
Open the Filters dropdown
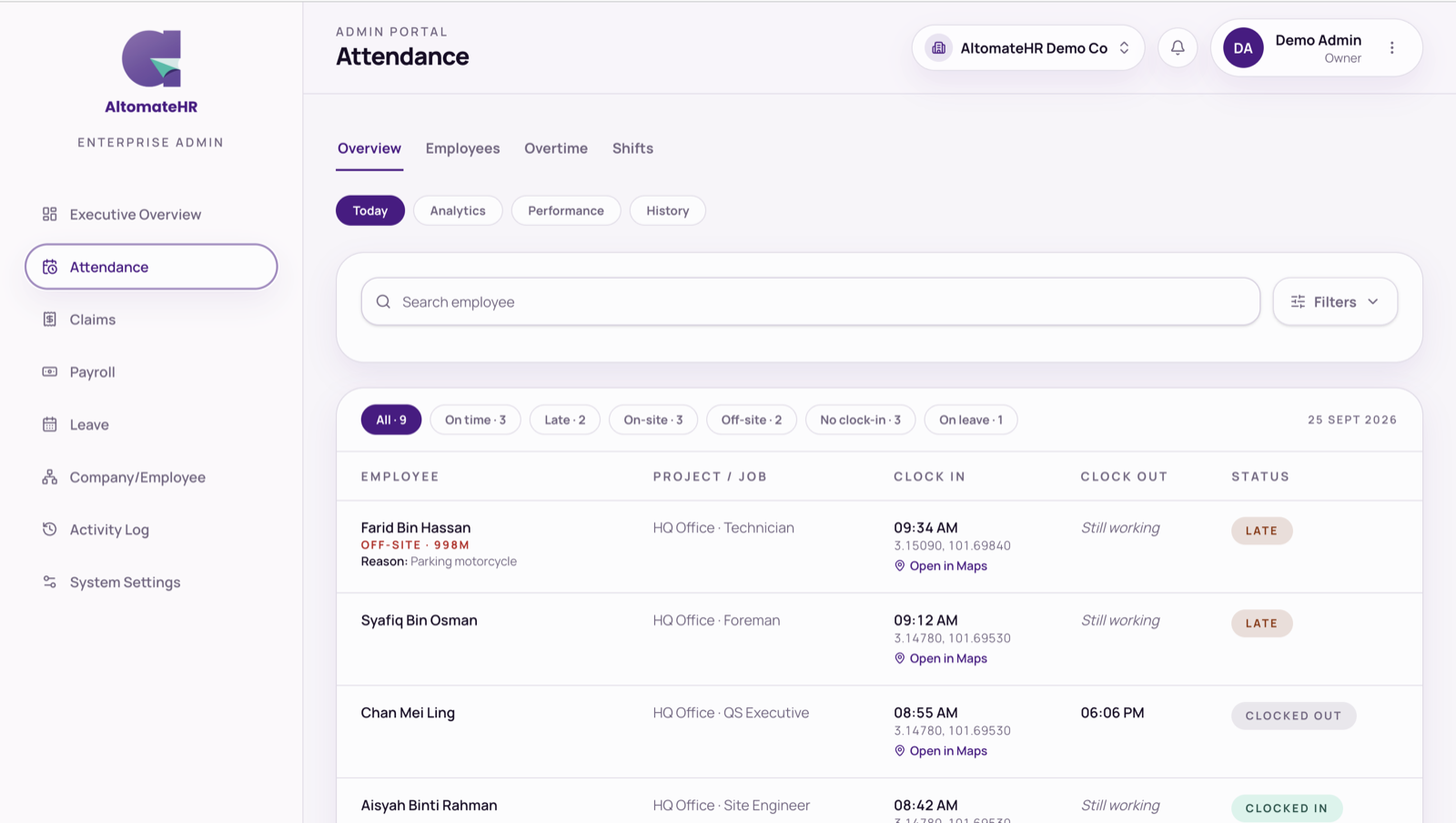coord(1335,301)
